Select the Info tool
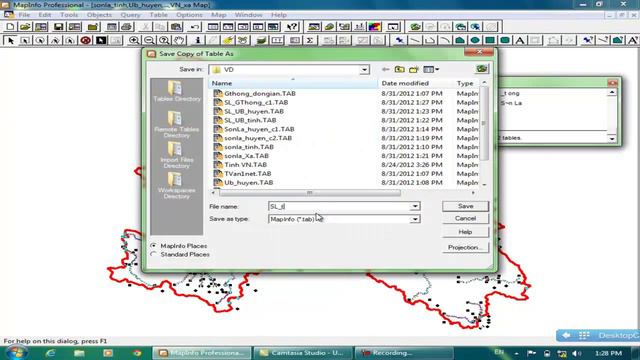Viewport: 640px width, 360px height. [198, 40]
